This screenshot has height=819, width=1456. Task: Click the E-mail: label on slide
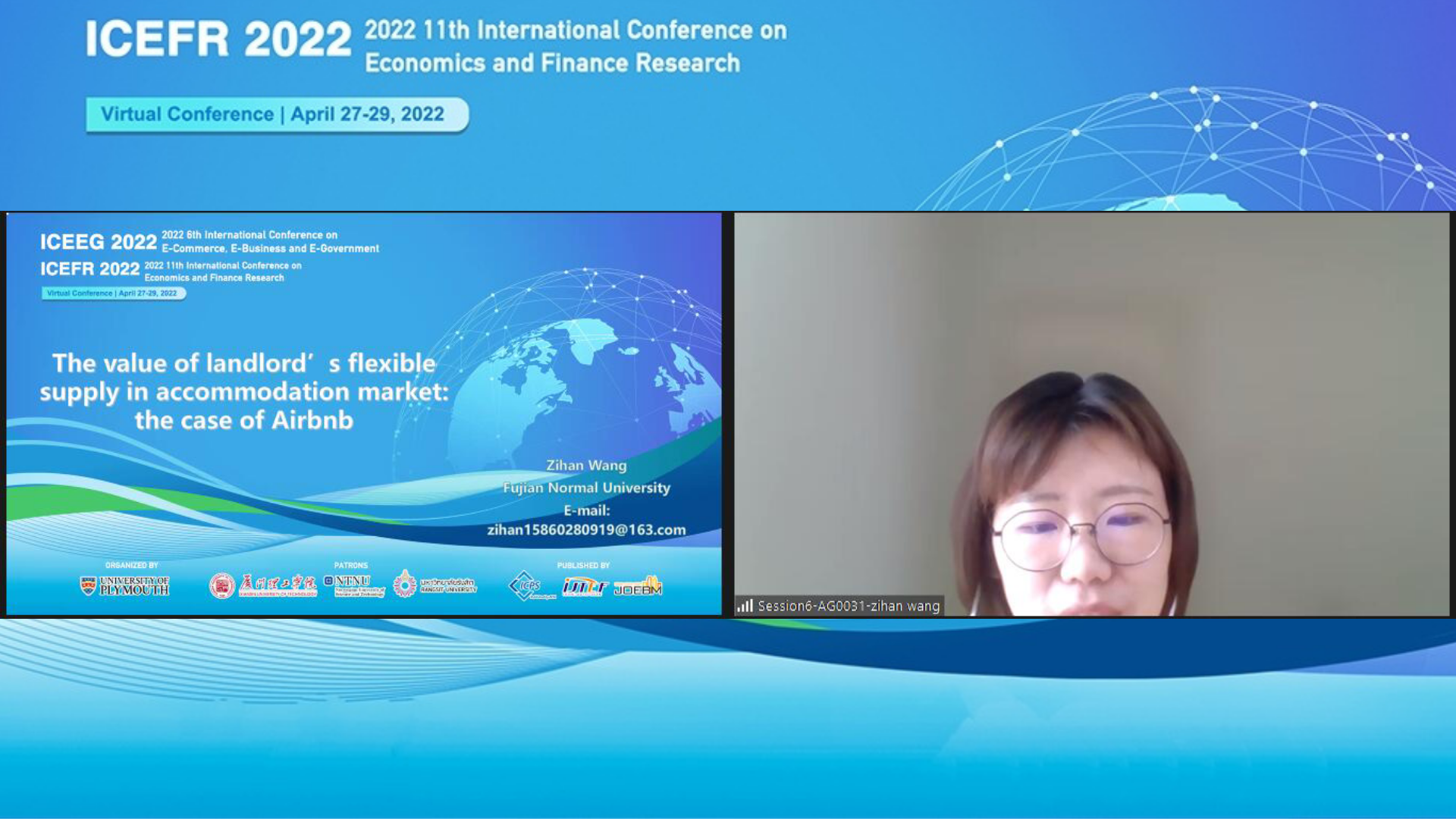(x=586, y=510)
